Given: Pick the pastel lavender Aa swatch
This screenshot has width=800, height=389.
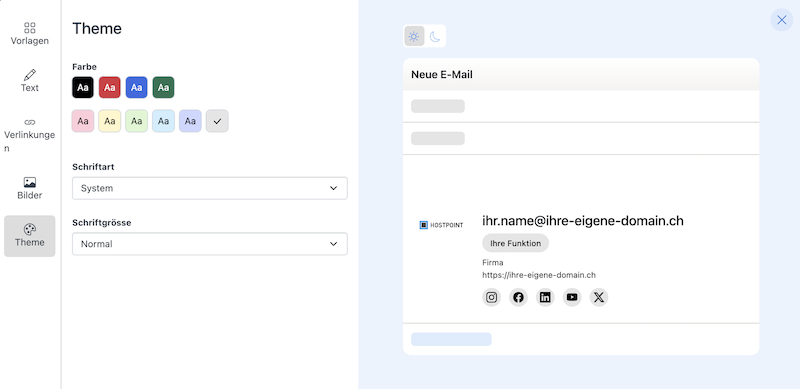Looking at the screenshot, I should [190, 121].
